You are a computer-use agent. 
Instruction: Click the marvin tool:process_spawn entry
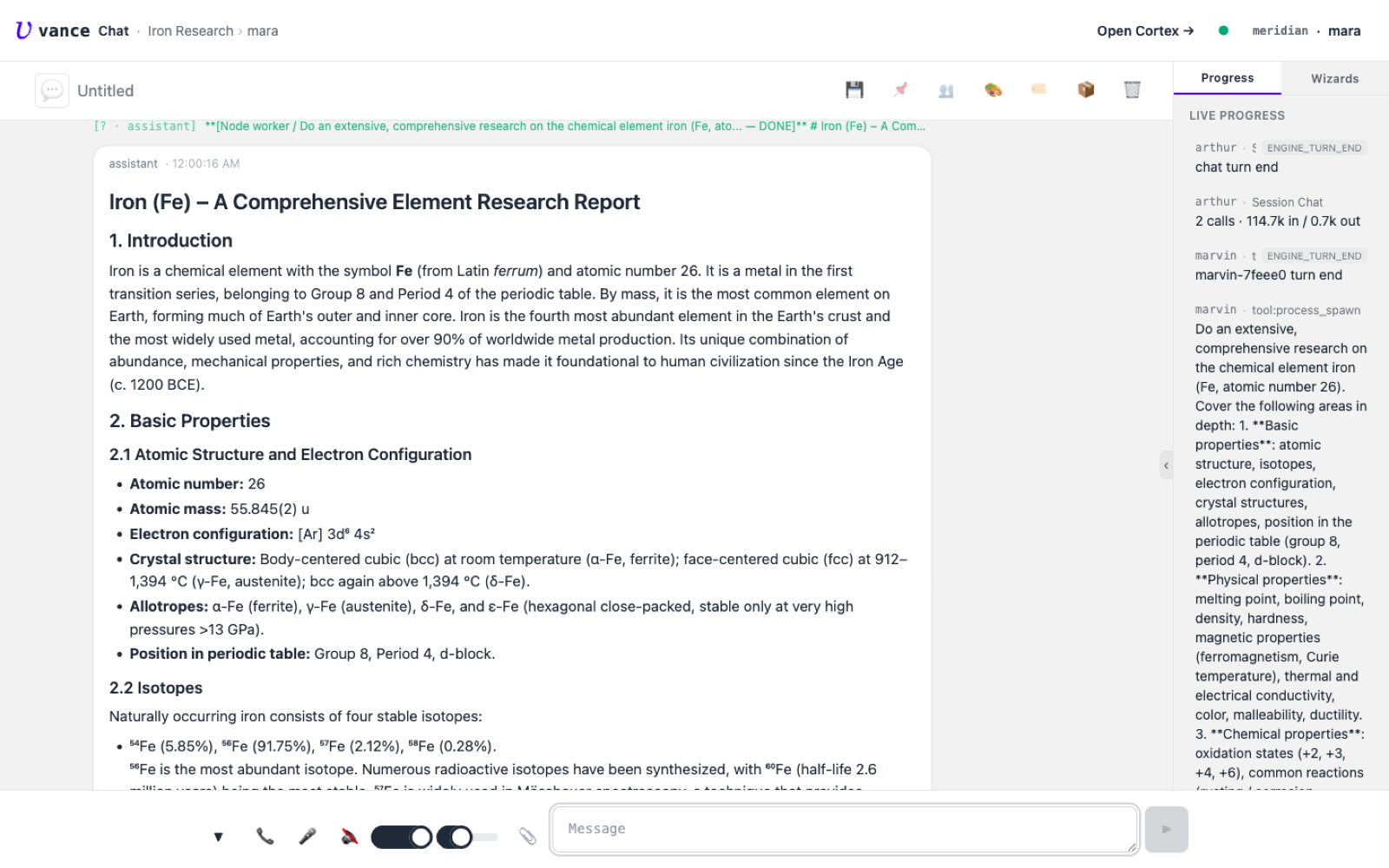coord(1277,309)
